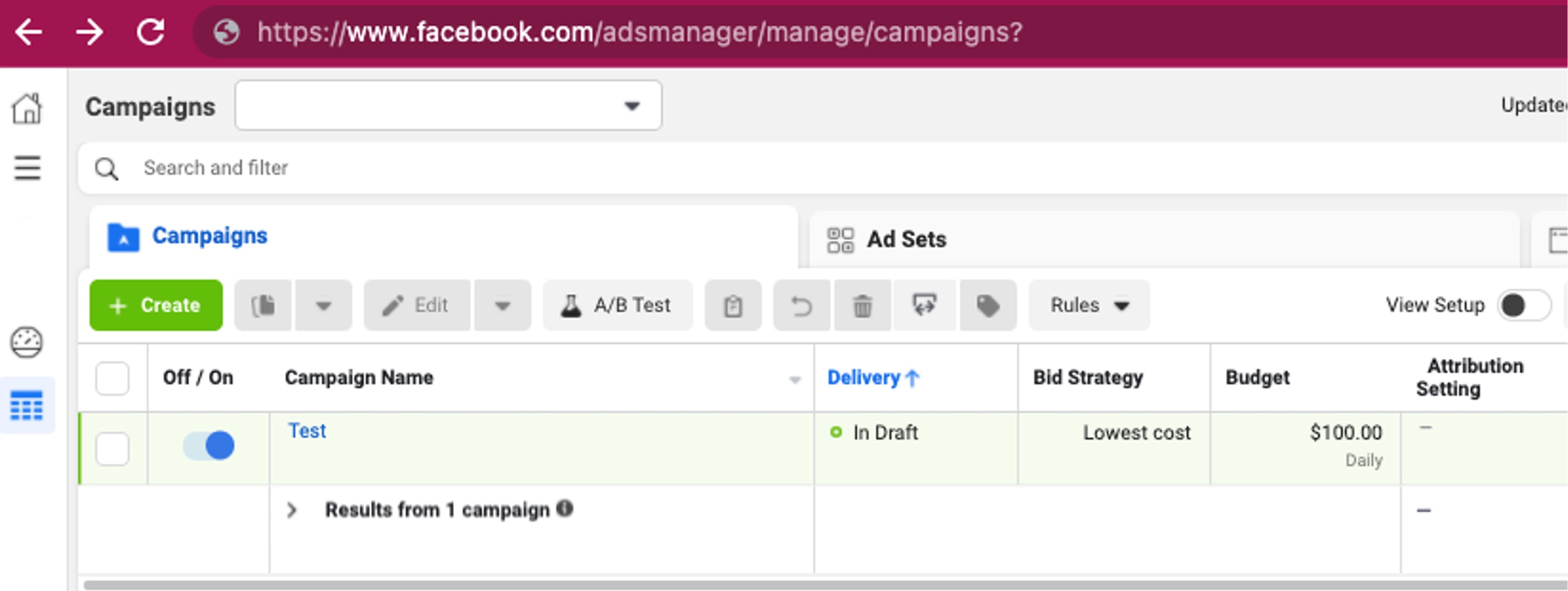Click the globe site info icon
Image resolution: width=1568 pixels, height=591 pixels.
(x=226, y=32)
